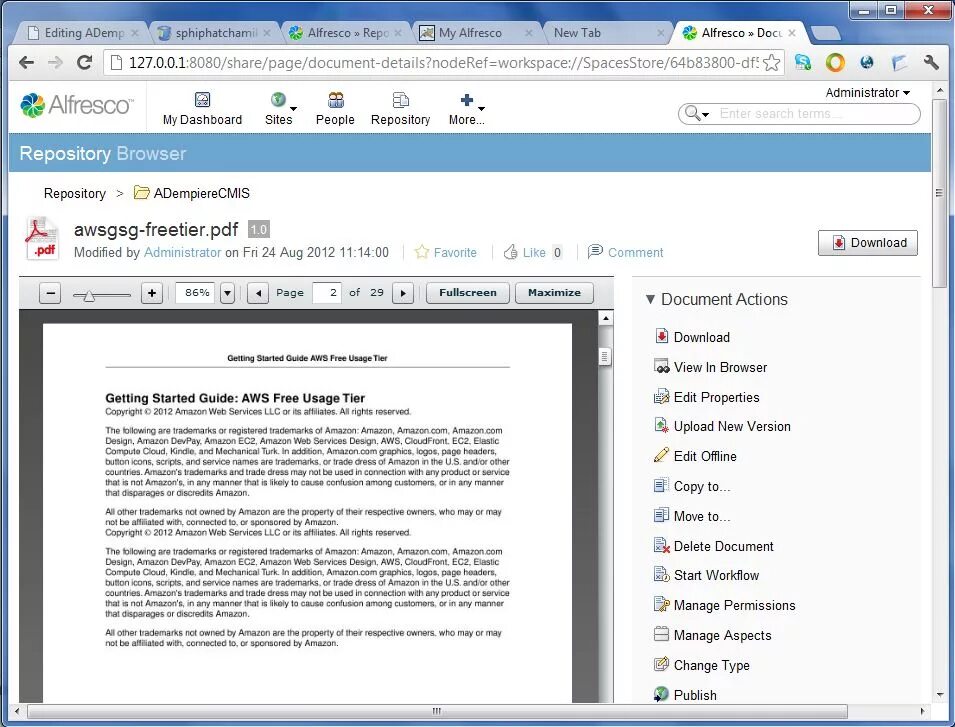The height and width of the screenshot is (727, 955).
Task: Open a new browser tab button
Action: [825, 33]
